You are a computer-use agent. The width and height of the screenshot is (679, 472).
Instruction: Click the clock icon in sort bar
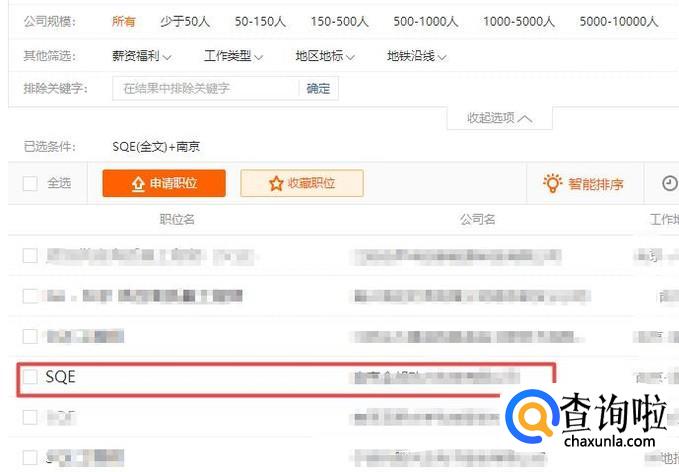[669, 184]
